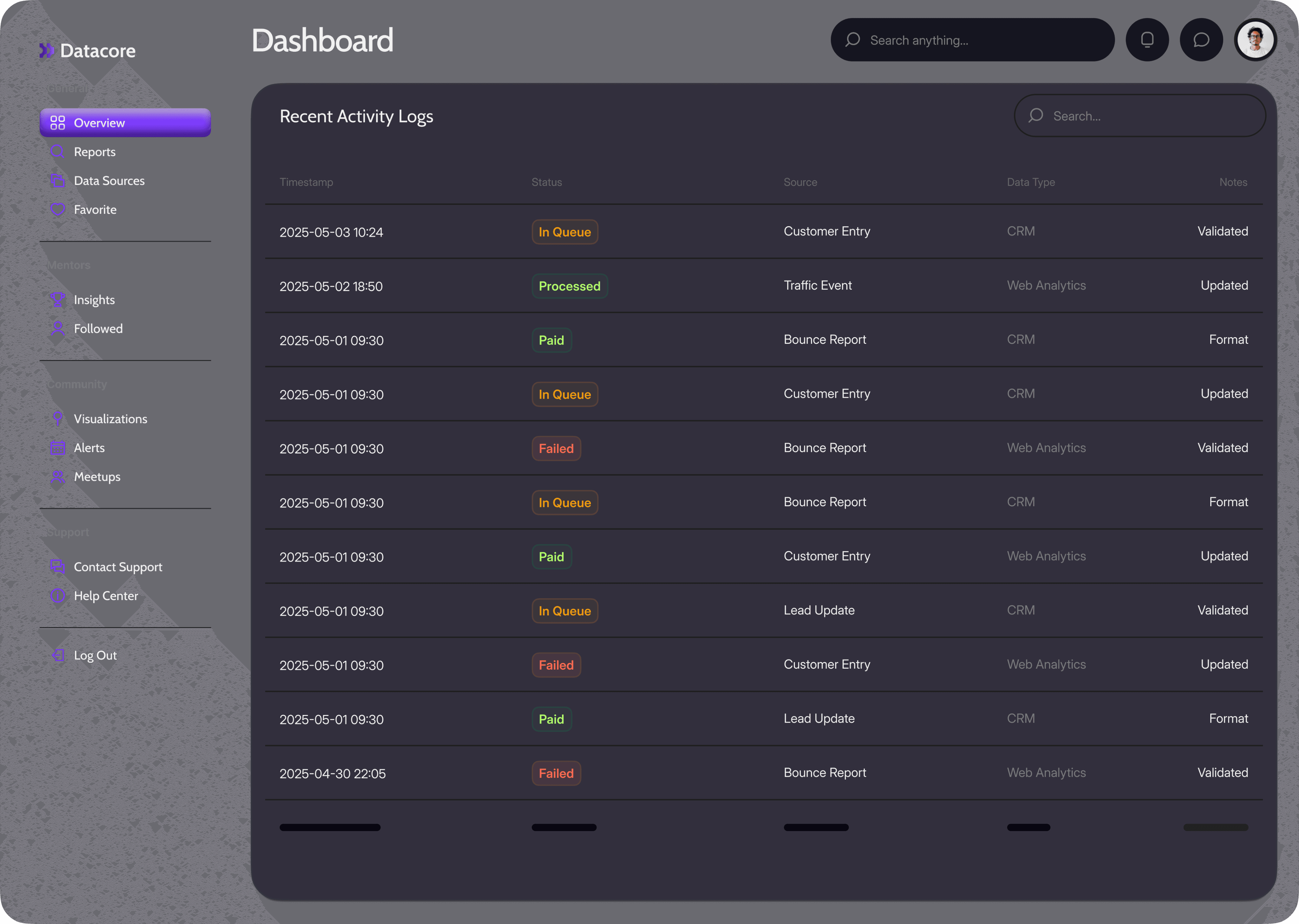The width and height of the screenshot is (1299, 924).
Task: Open the Followed menu item
Action: [x=125, y=328]
